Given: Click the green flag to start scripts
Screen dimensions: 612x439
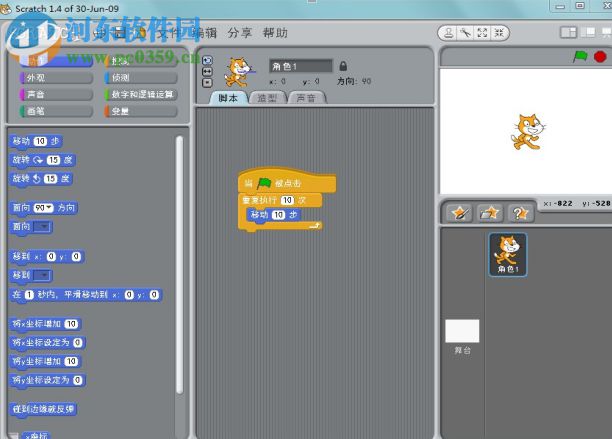Looking at the screenshot, I should click(580, 57).
